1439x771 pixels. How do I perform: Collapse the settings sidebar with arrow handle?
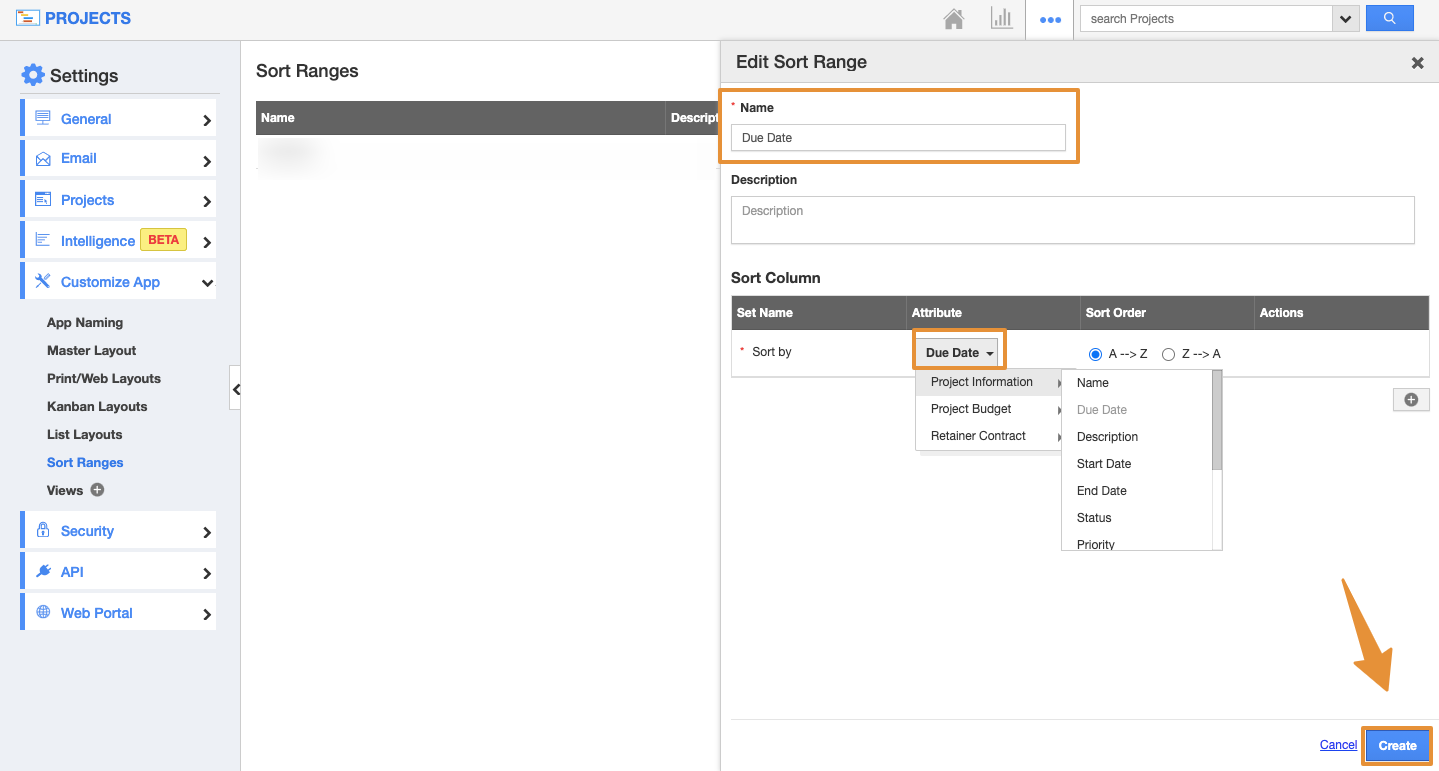pyautogui.click(x=235, y=389)
